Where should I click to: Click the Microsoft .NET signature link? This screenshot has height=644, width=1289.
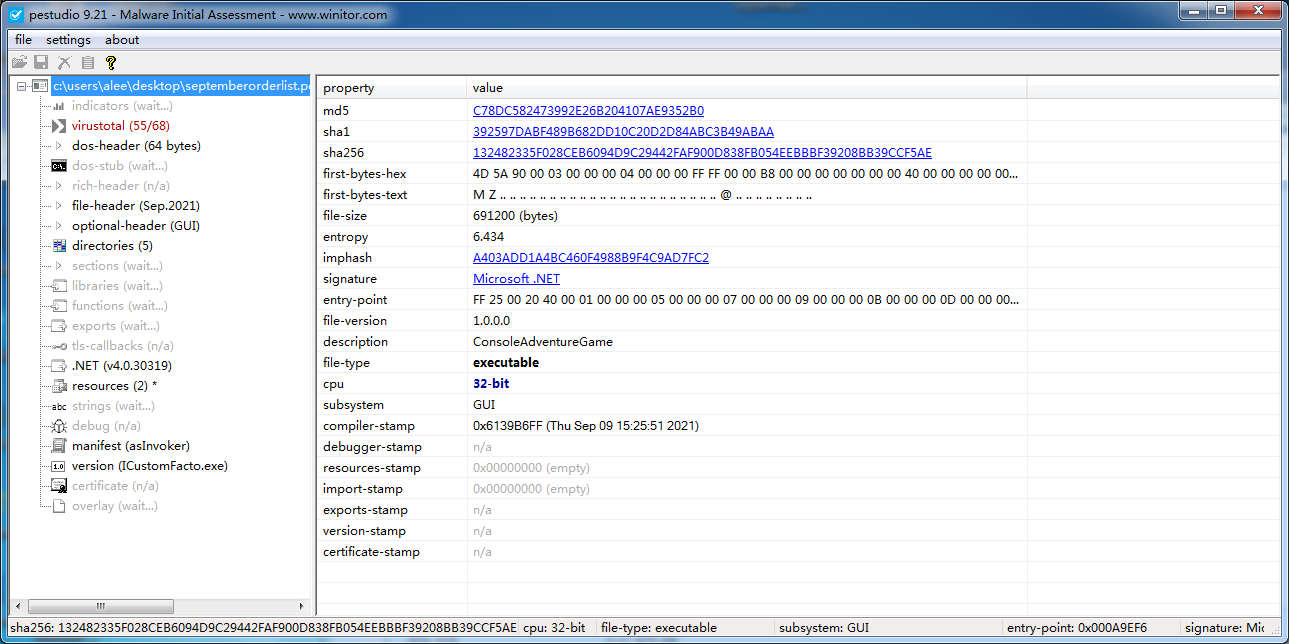[516, 279]
